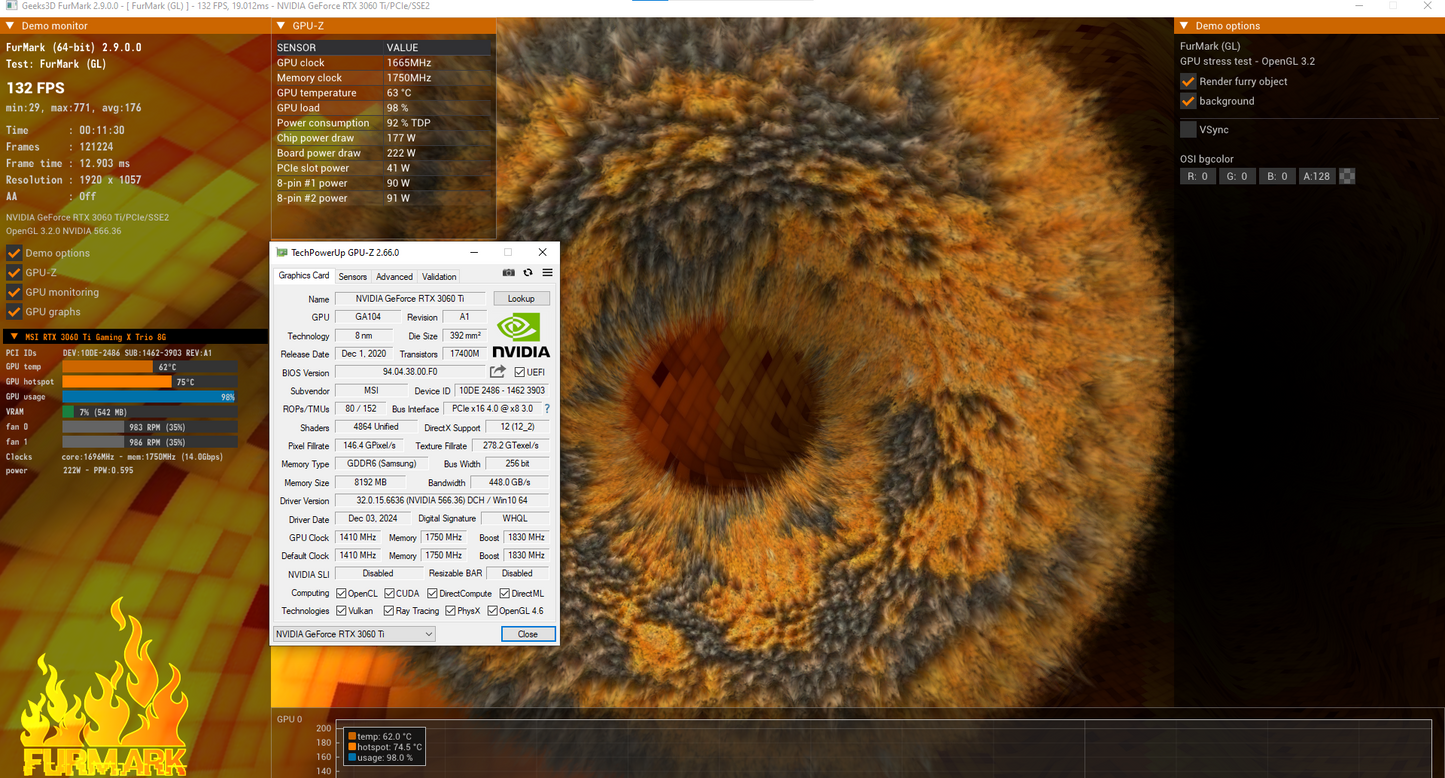Uncheck GPU-Z in Demo monitor
This screenshot has height=778, width=1445.
(14, 272)
